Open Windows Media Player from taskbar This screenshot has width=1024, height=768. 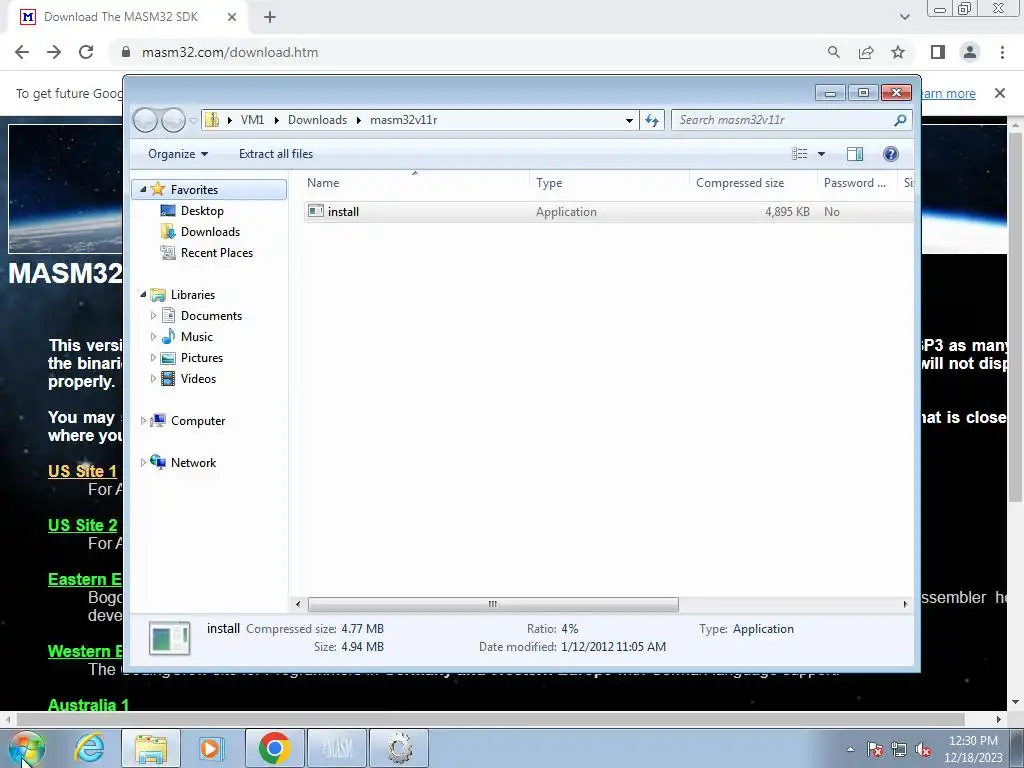point(211,748)
